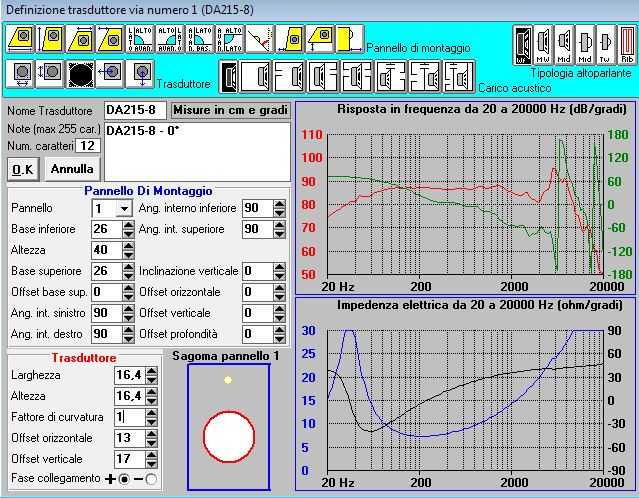Increase the Ang. int. sinistro value
639x498 pixels.
click(x=128, y=309)
